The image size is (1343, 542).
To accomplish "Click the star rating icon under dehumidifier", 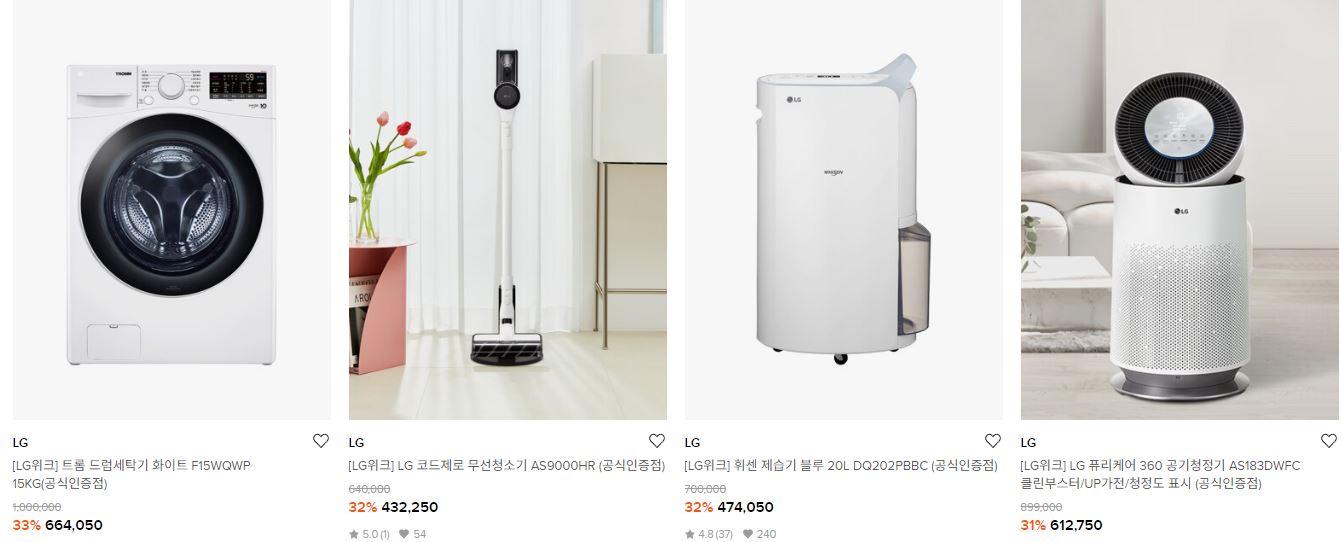I will 690,534.
